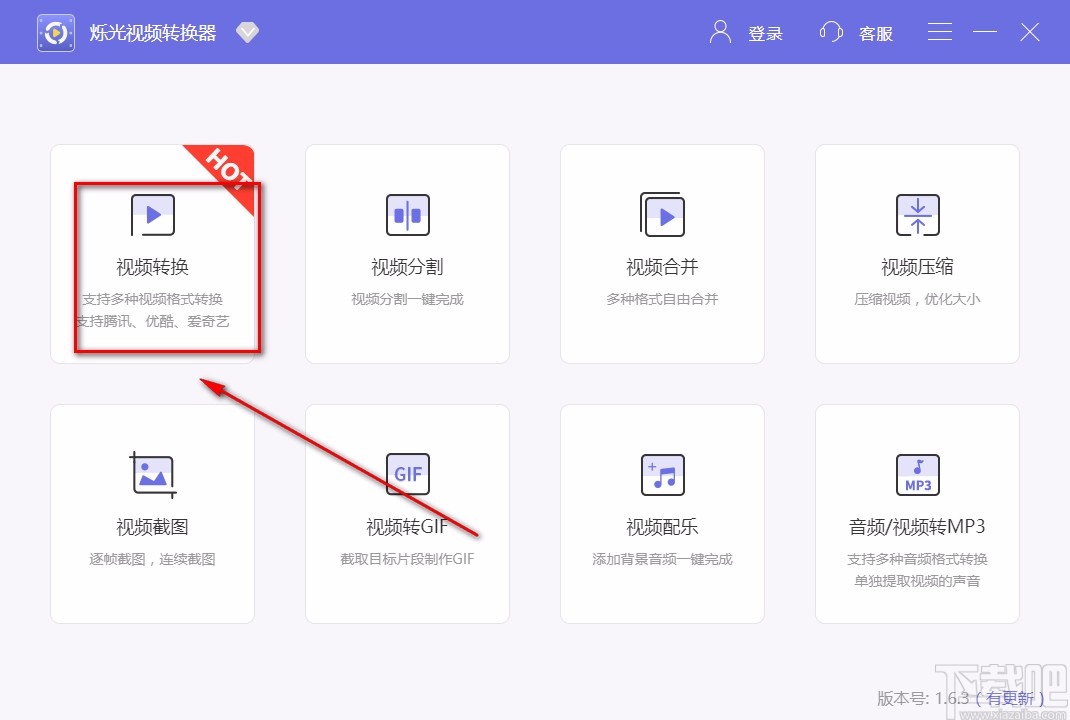
Task: Select the 视频分割 (Video Split) tool icon
Action: click(x=407, y=214)
